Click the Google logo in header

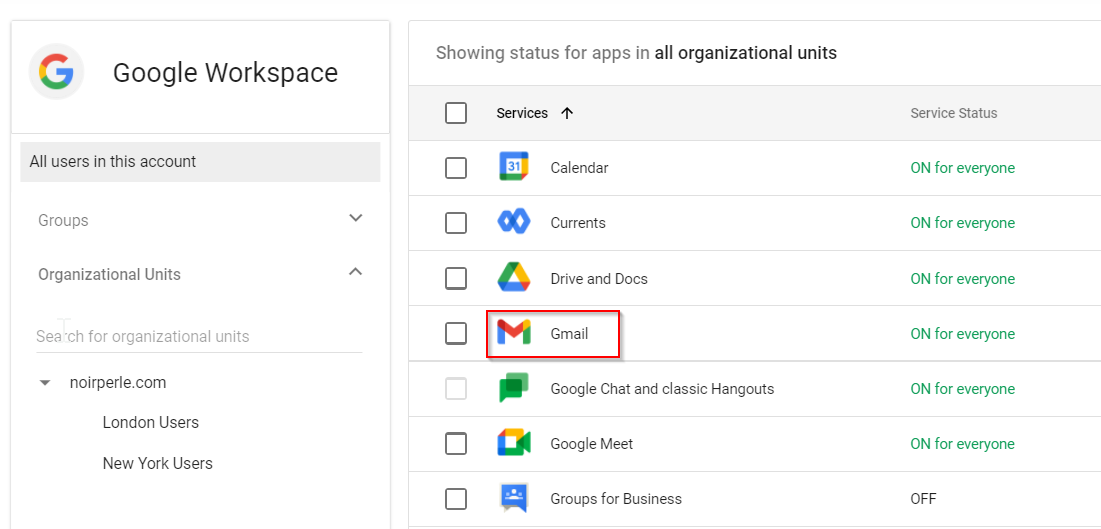tap(56, 72)
